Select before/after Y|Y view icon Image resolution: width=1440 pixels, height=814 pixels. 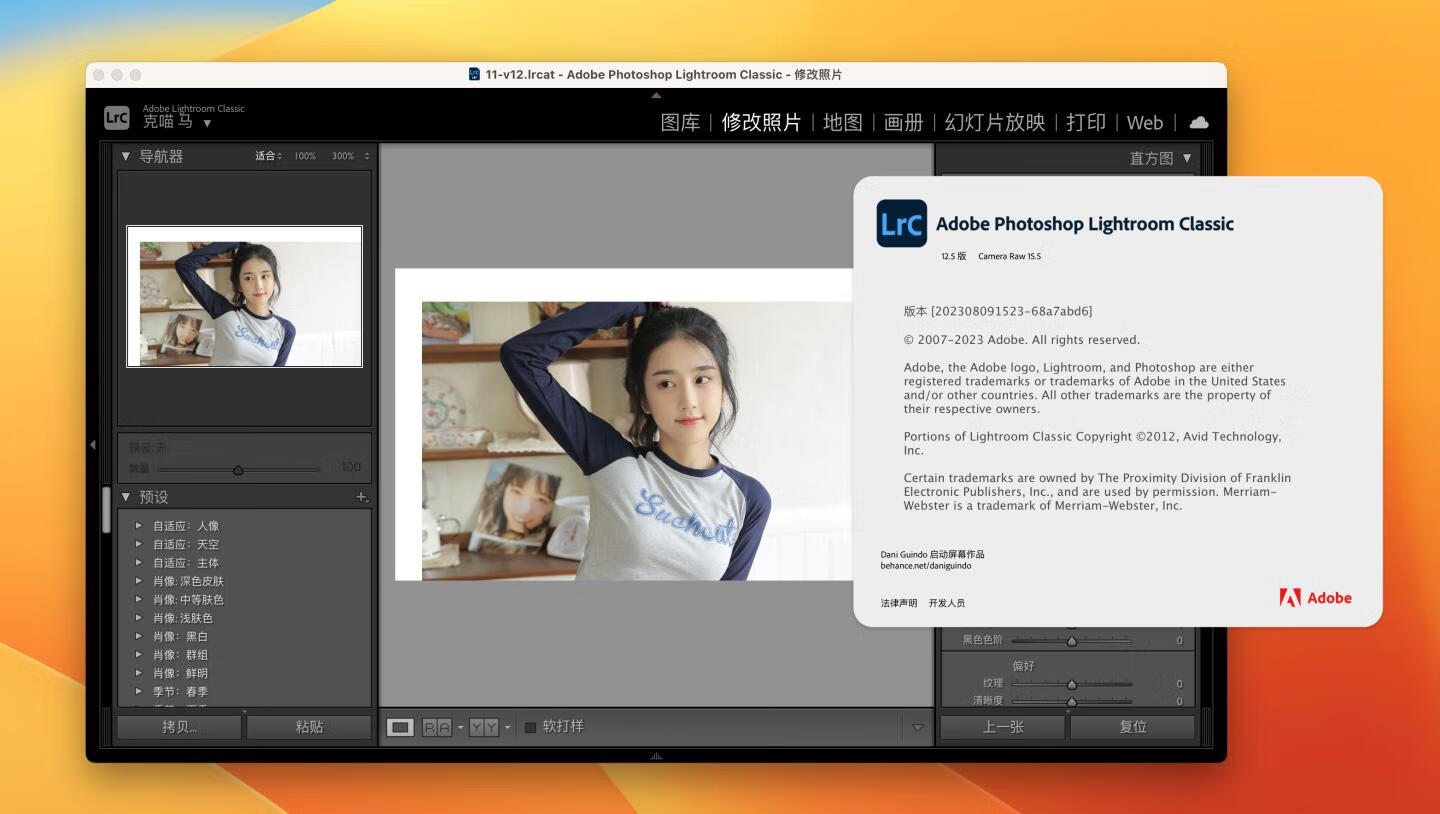coord(484,727)
